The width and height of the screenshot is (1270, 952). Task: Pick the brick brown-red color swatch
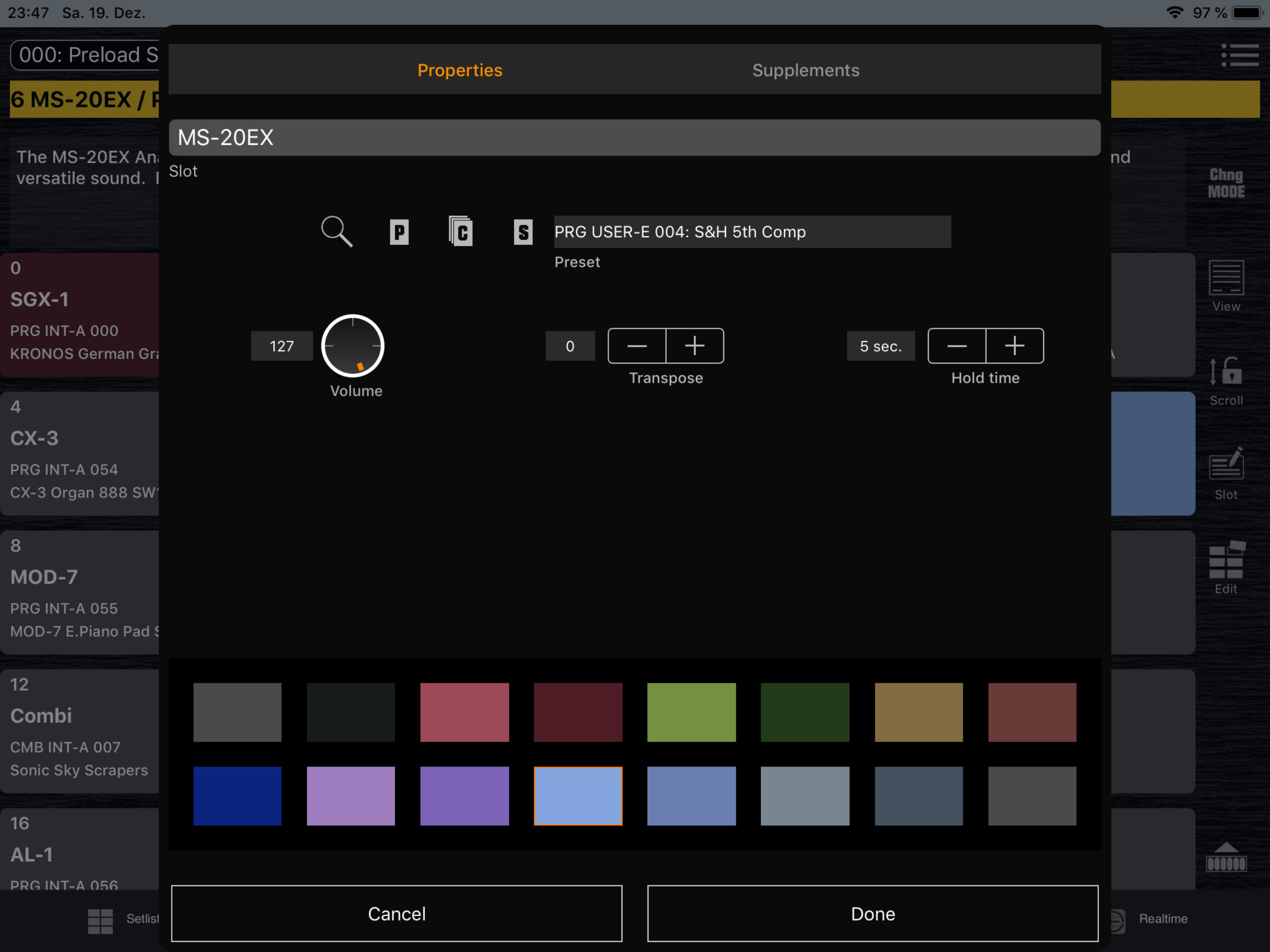pos(1032,712)
